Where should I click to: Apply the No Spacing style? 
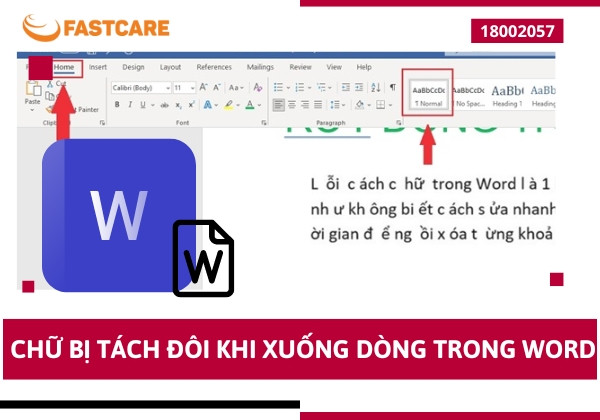point(469,96)
